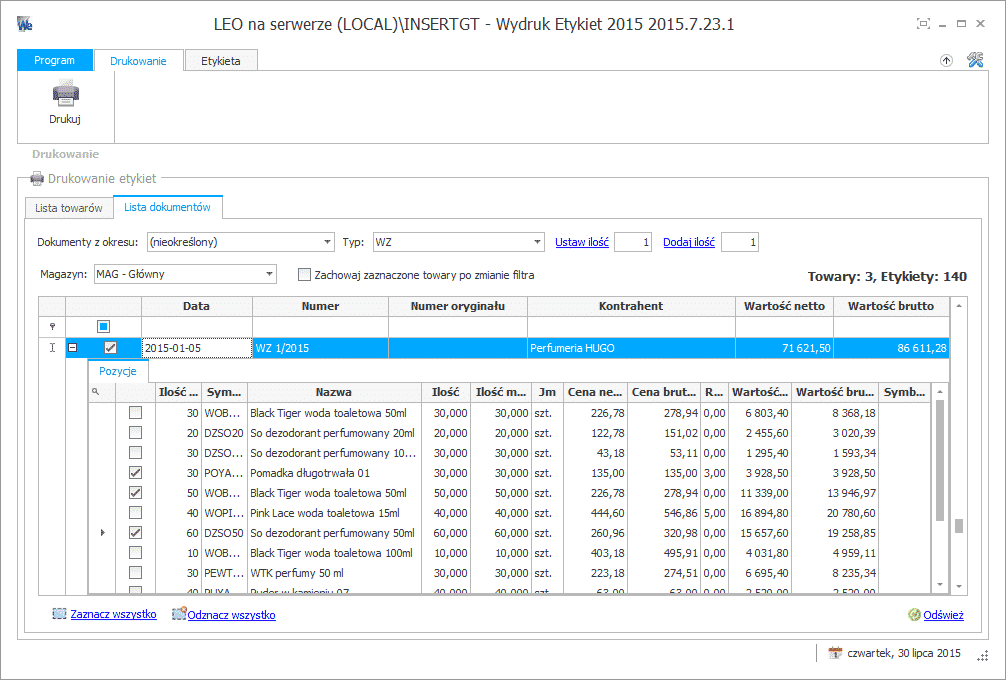This screenshot has width=1006, height=680.
Task: Toggle Zachowaj zaznaczone towary po zmianie filtra
Action: 304,275
